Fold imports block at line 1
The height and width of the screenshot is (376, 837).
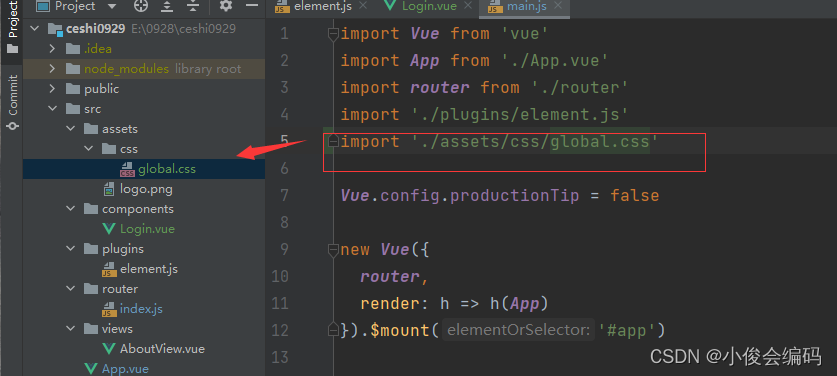pyautogui.click(x=333, y=34)
